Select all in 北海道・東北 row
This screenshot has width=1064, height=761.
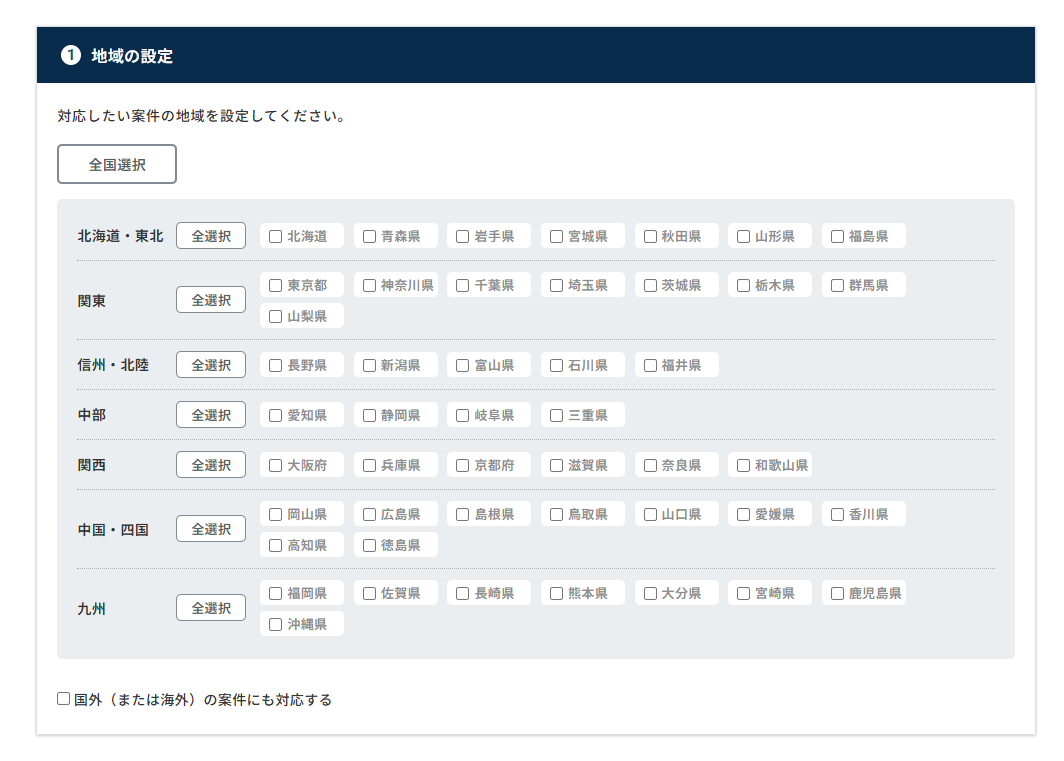211,236
